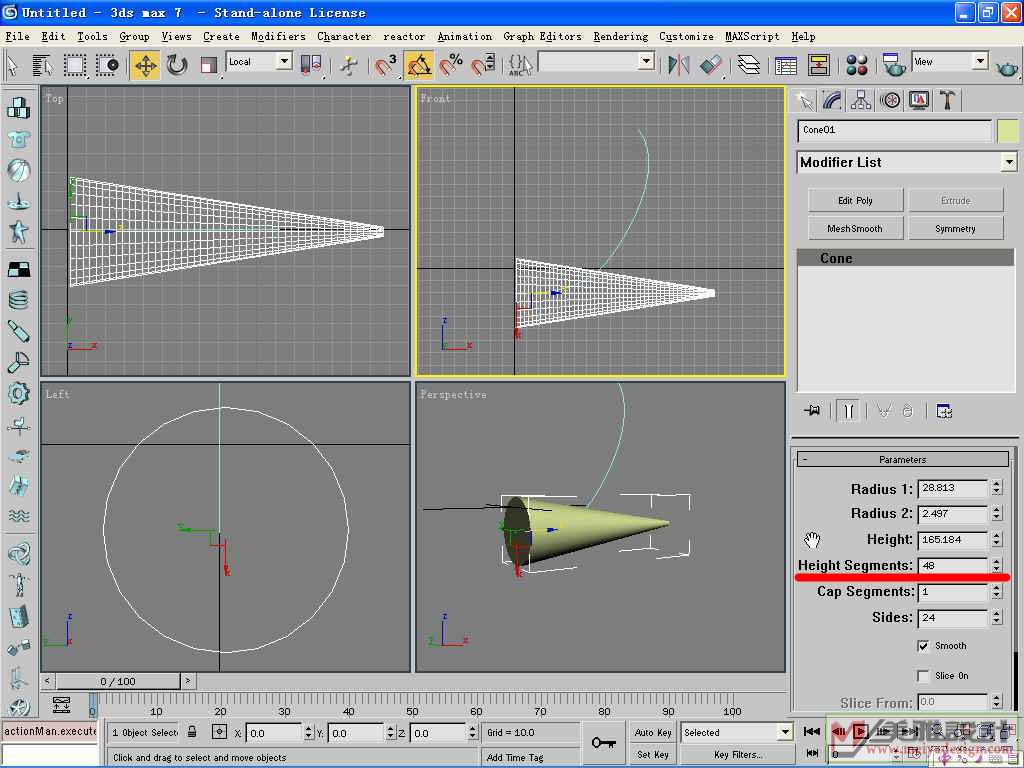The image size is (1024, 768).
Task: Open the Motion panel tab
Action: [890, 101]
